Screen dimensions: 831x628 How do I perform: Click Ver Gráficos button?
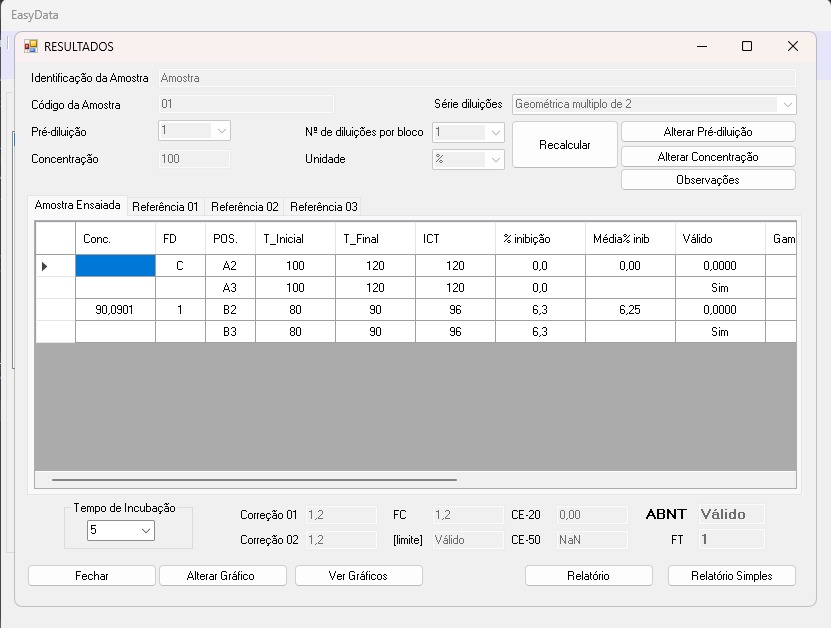(359, 576)
